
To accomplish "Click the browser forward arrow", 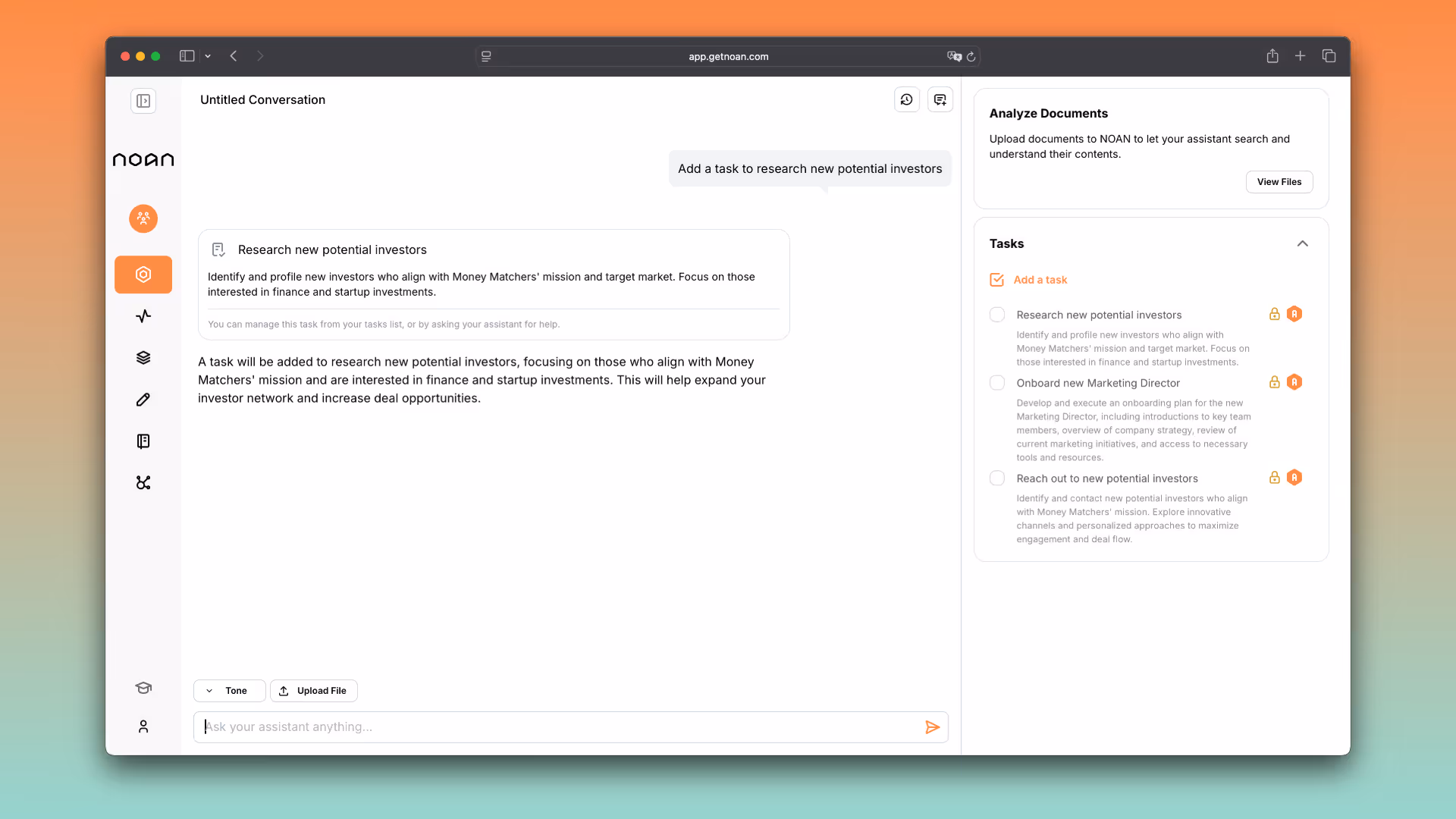I will (x=260, y=56).
